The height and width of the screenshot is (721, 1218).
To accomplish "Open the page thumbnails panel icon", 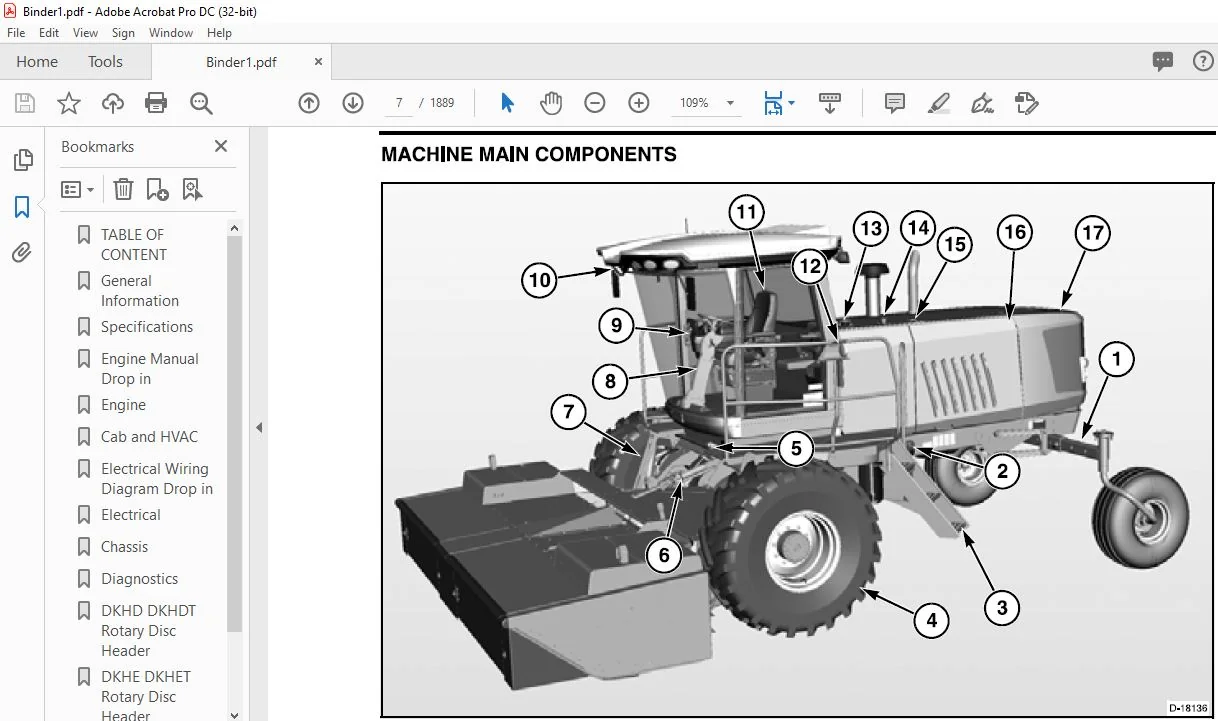I will coord(22,160).
